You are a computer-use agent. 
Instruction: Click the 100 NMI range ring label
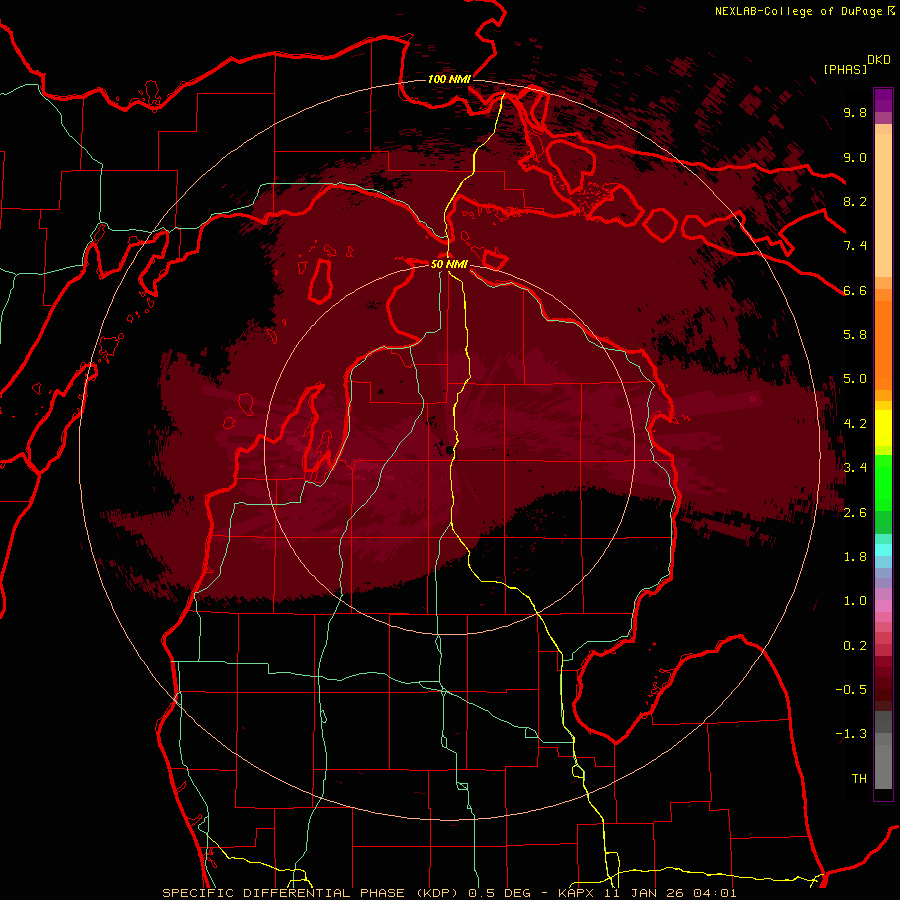pyautogui.click(x=449, y=79)
